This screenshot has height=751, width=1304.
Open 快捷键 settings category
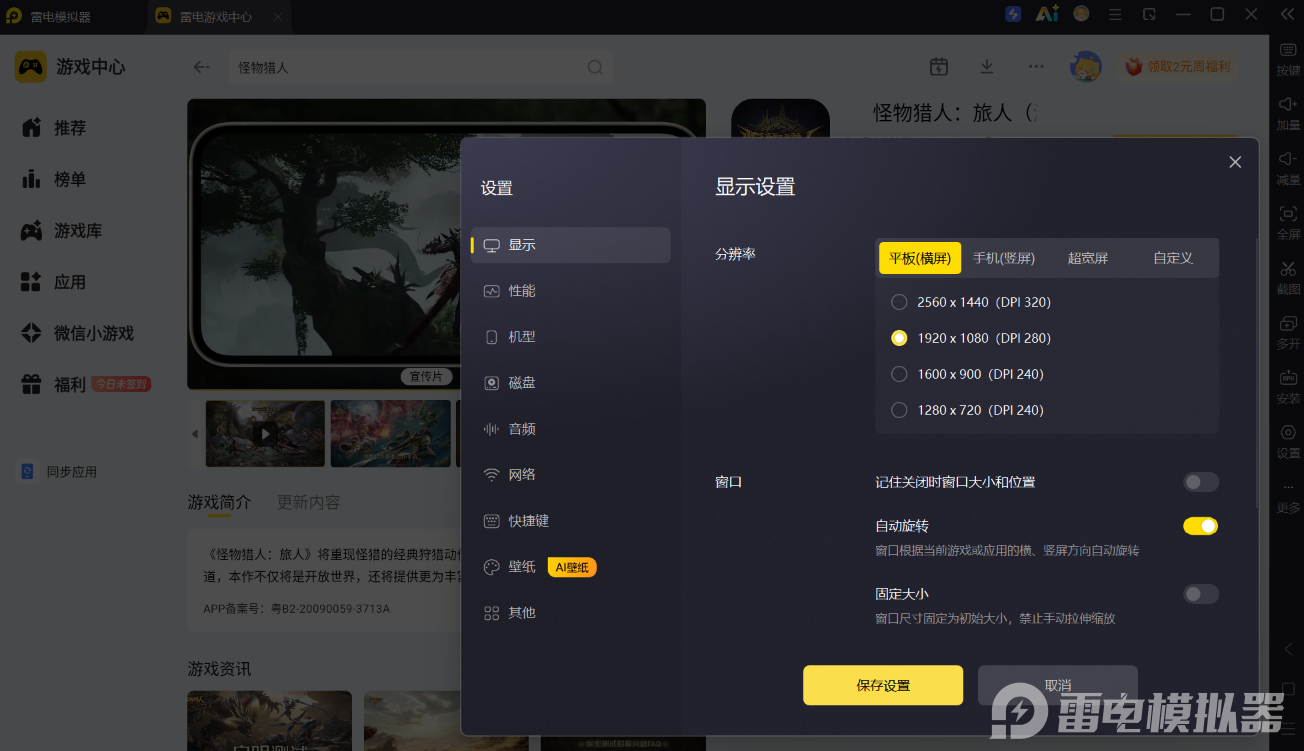click(x=571, y=521)
